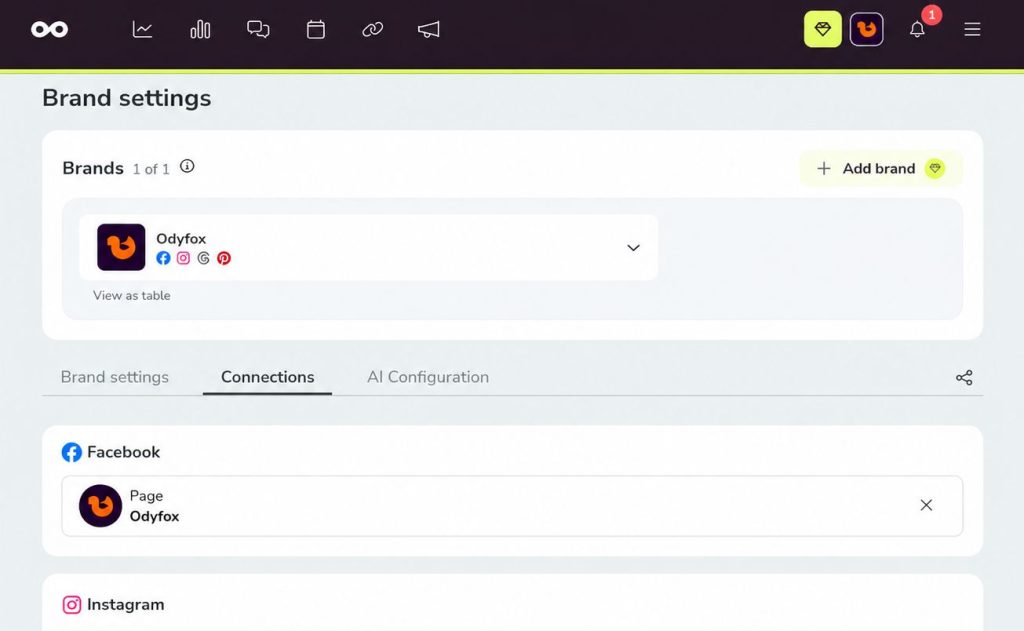
Task: Open the line chart analytics icon
Action: [x=142, y=29]
